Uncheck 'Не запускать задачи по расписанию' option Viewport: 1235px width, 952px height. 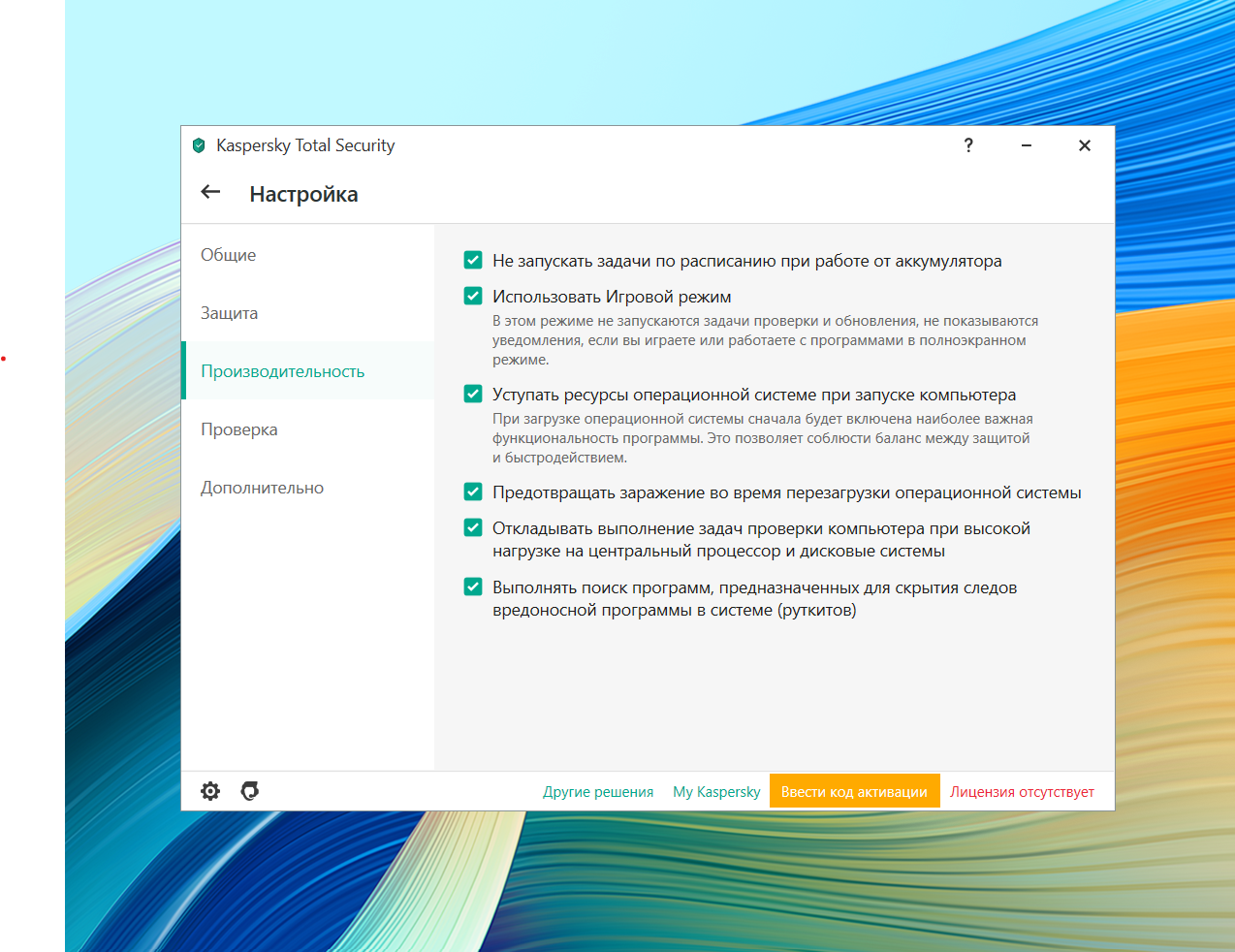(473, 260)
